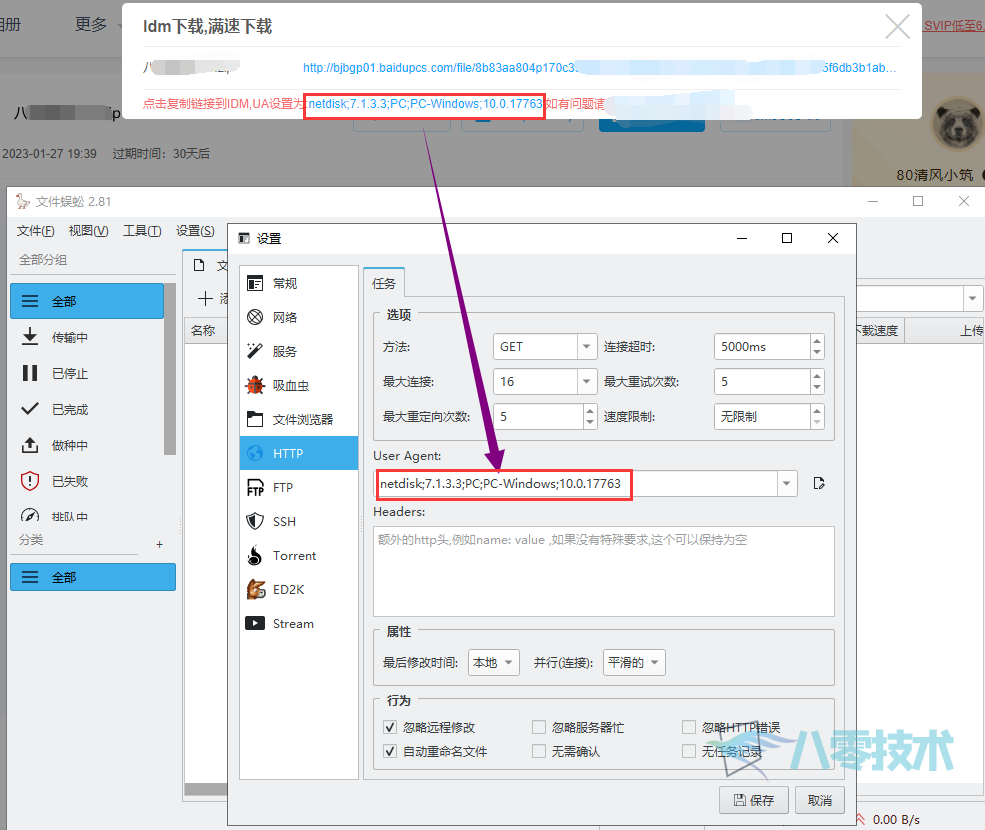
Task: Click the plus add icon in main toolbar
Action: (205, 298)
